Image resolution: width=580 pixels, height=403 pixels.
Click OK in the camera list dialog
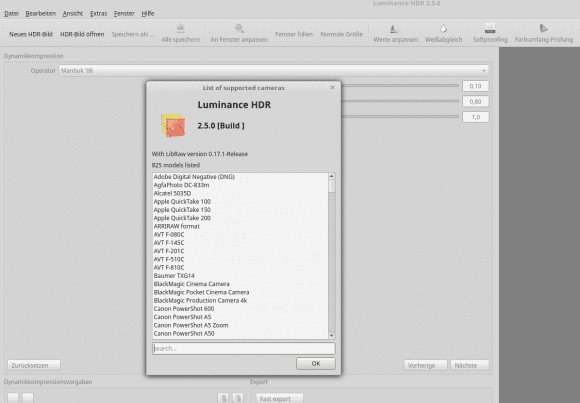coord(316,363)
